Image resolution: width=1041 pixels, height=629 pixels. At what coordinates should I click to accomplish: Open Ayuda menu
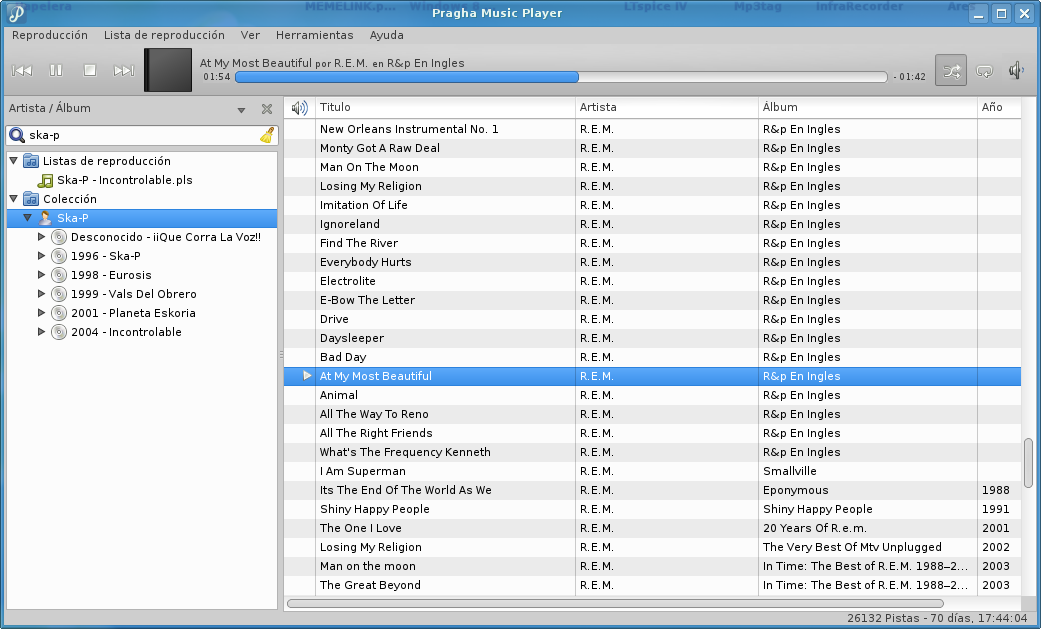click(386, 35)
